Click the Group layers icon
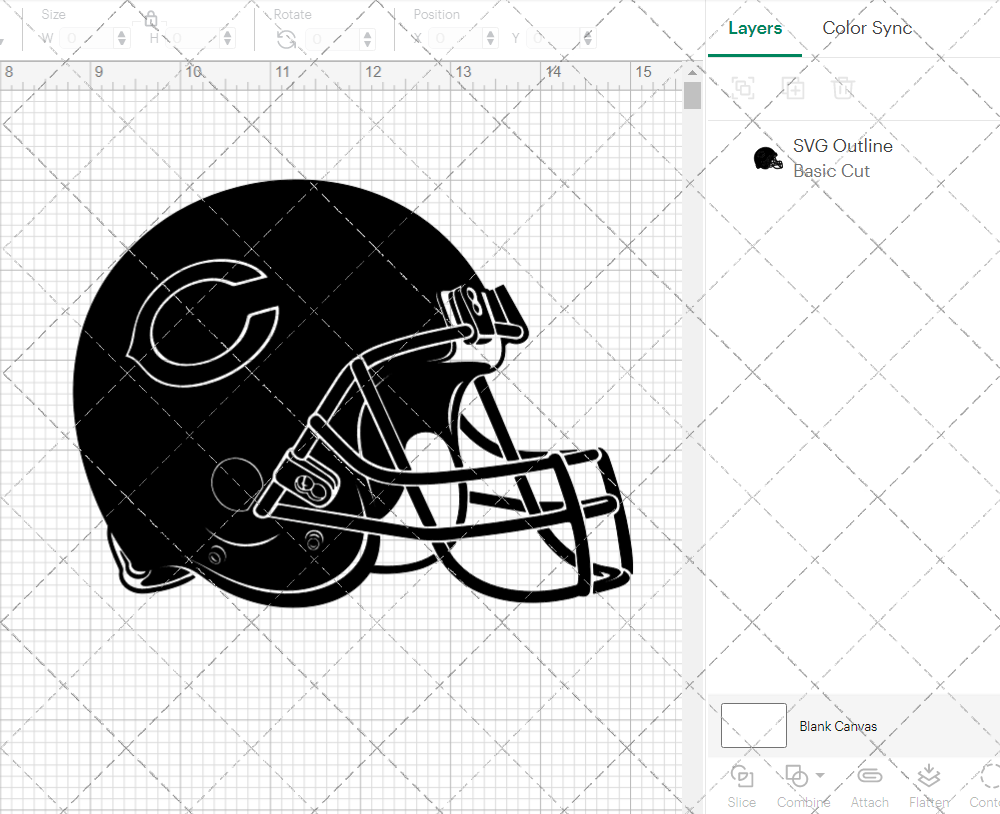This screenshot has width=1000, height=814. pyautogui.click(x=743, y=87)
